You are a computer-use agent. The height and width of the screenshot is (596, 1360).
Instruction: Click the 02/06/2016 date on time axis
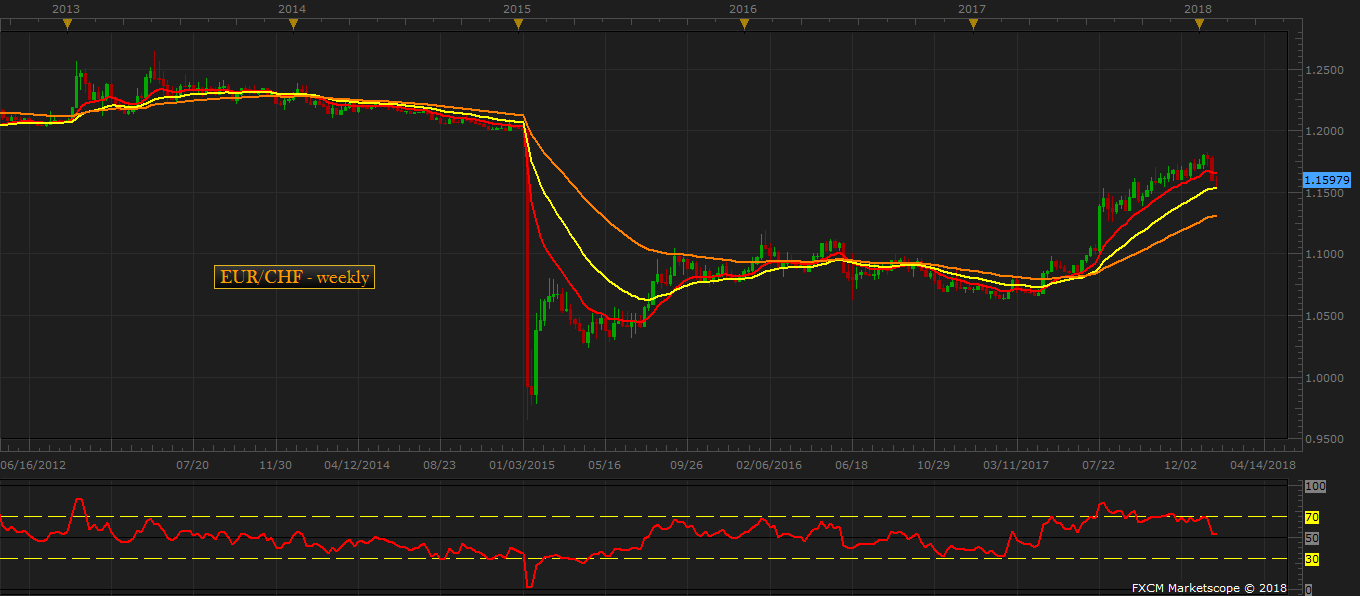769,465
